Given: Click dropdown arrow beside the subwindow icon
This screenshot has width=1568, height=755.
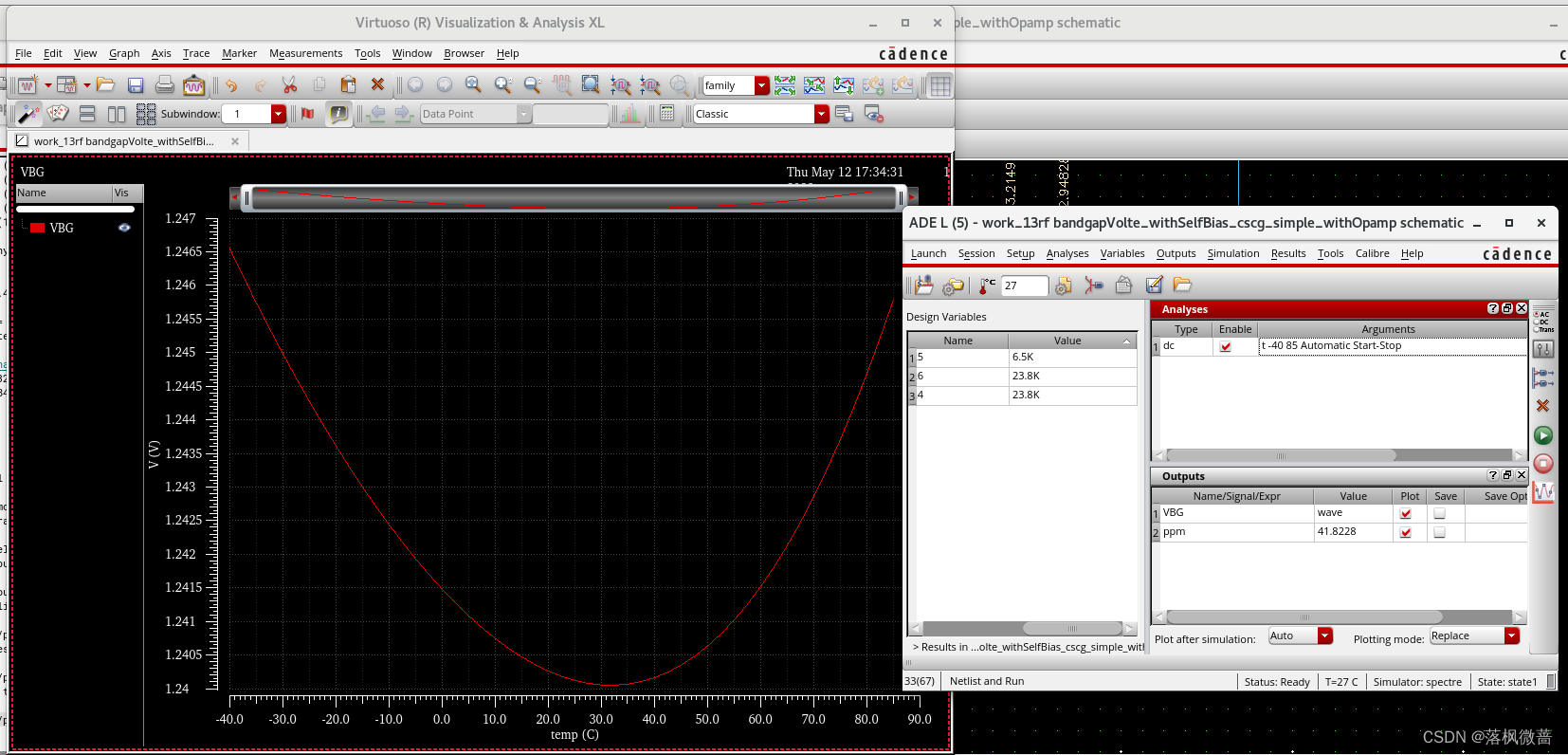Looking at the screenshot, I should coord(86,85).
